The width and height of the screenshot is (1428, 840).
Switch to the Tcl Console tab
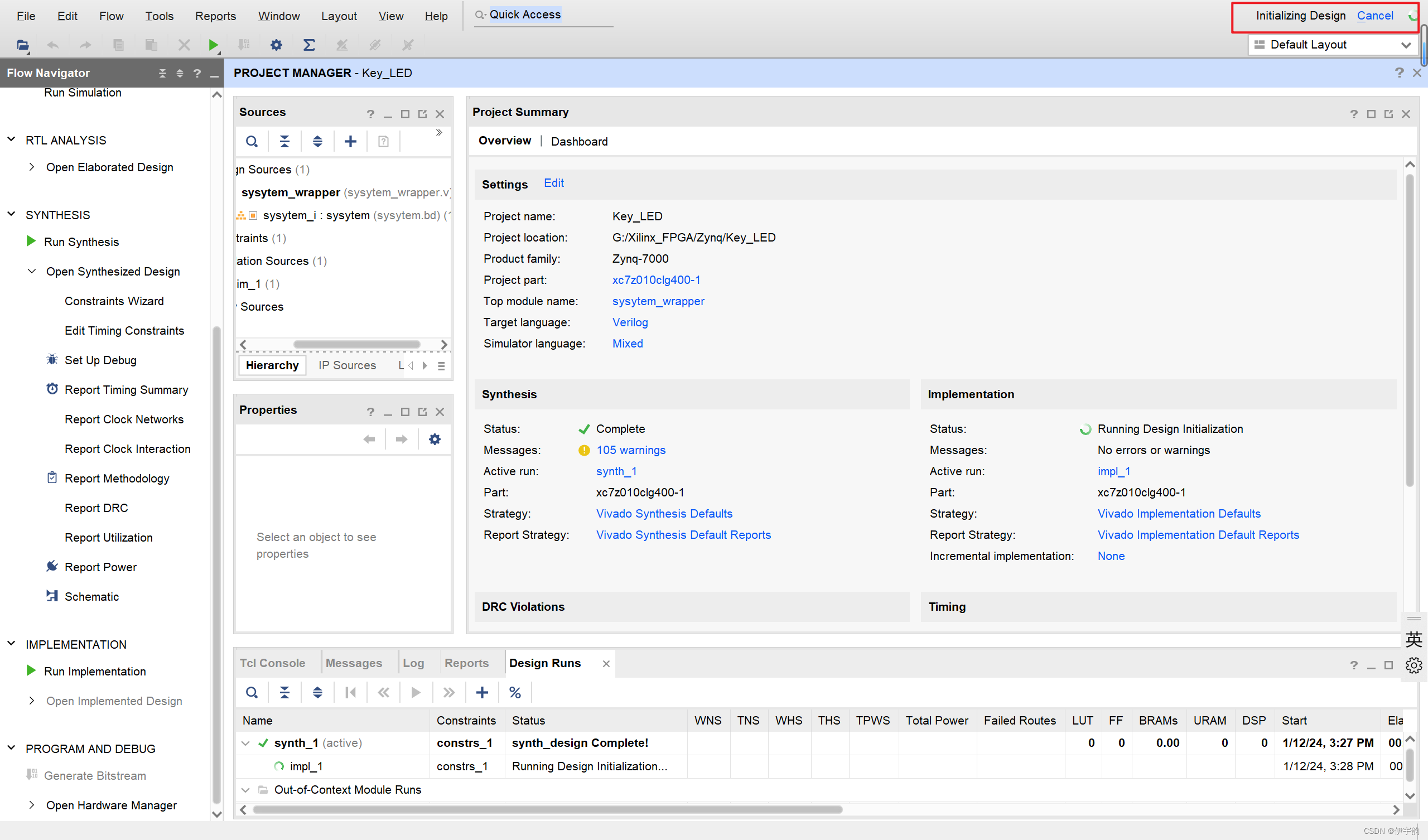click(272, 663)
